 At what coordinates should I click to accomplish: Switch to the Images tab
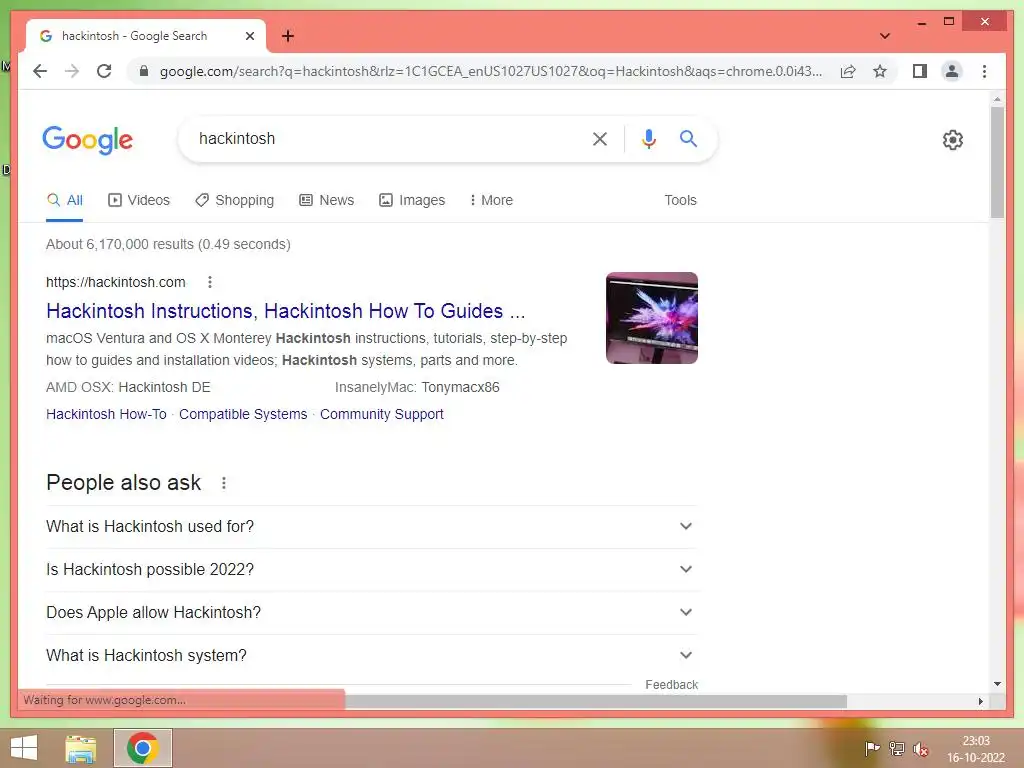pos(412,200)
